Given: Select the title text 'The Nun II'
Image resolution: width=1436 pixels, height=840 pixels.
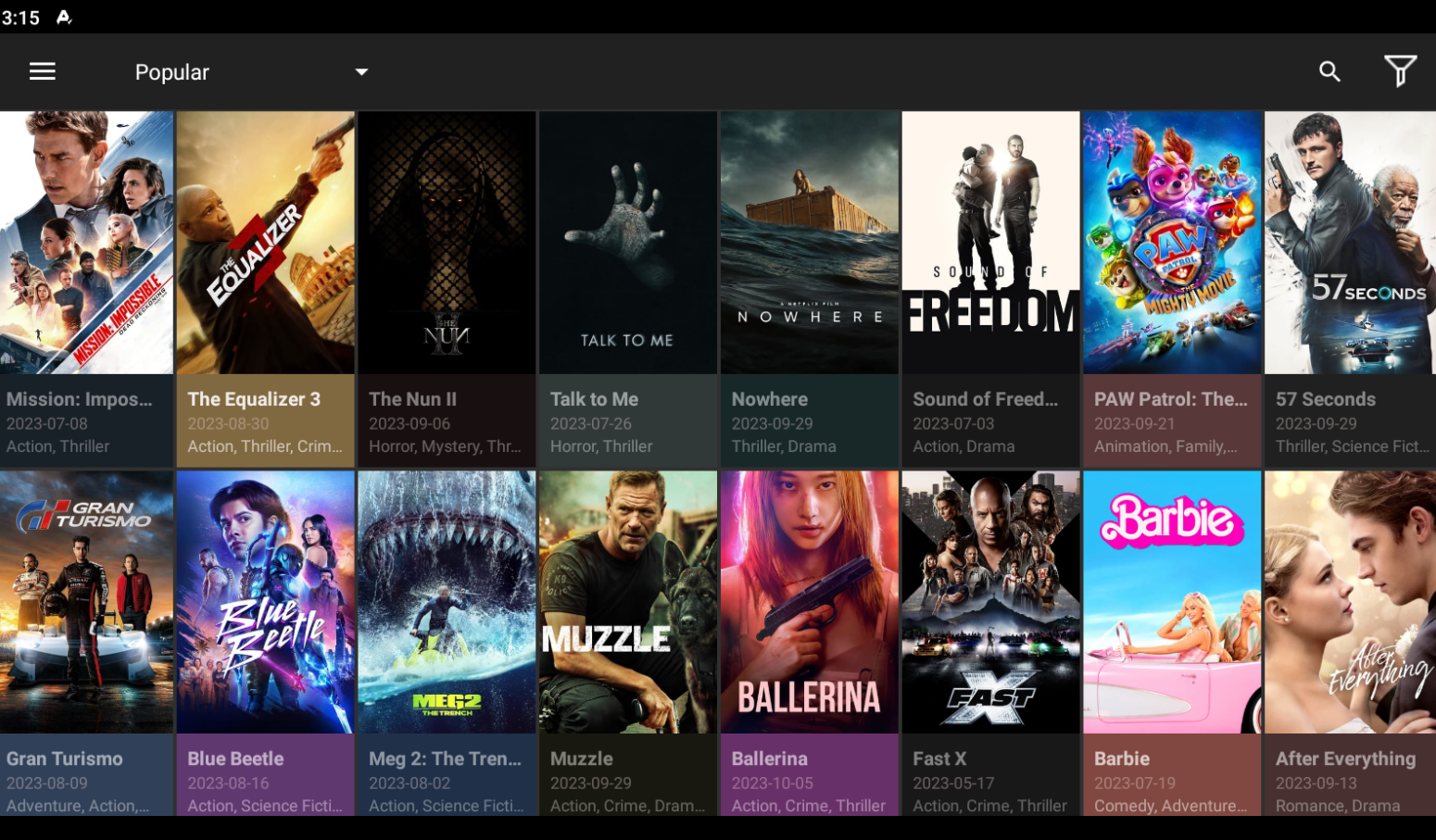Looking at the screenshot, I should (x=412, y=399).
